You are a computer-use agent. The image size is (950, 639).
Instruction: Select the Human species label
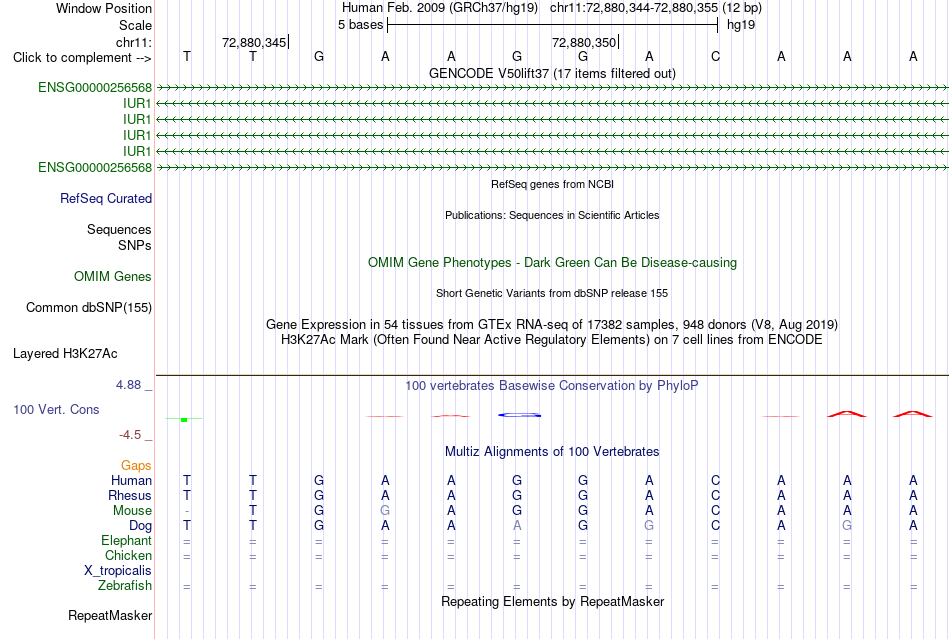(x=131, y=480)
